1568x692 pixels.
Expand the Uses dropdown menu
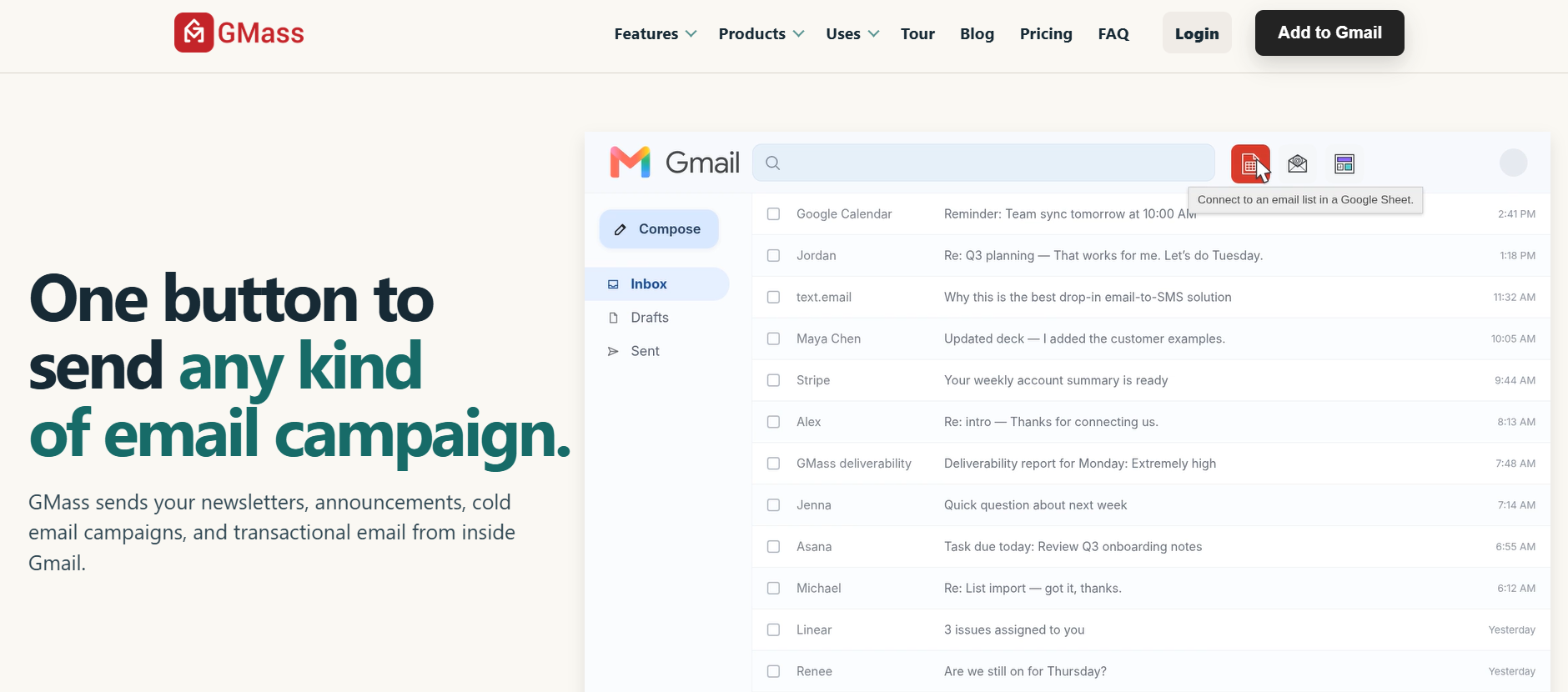pyautogui.click(x=852, y=33)
